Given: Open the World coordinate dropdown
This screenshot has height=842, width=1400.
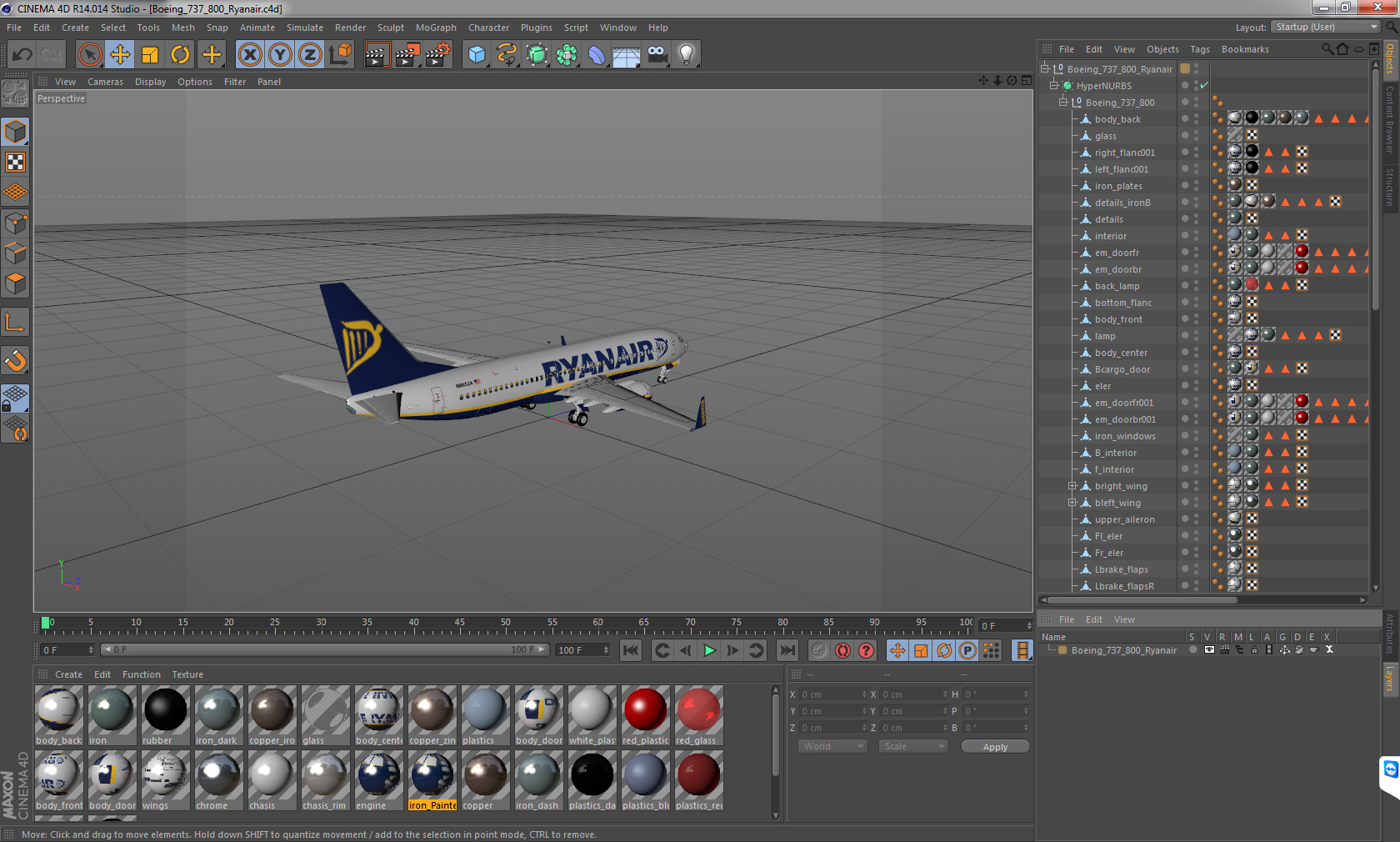Looking at the screenshot, I should pyautogui.click(x=833, y=746).
